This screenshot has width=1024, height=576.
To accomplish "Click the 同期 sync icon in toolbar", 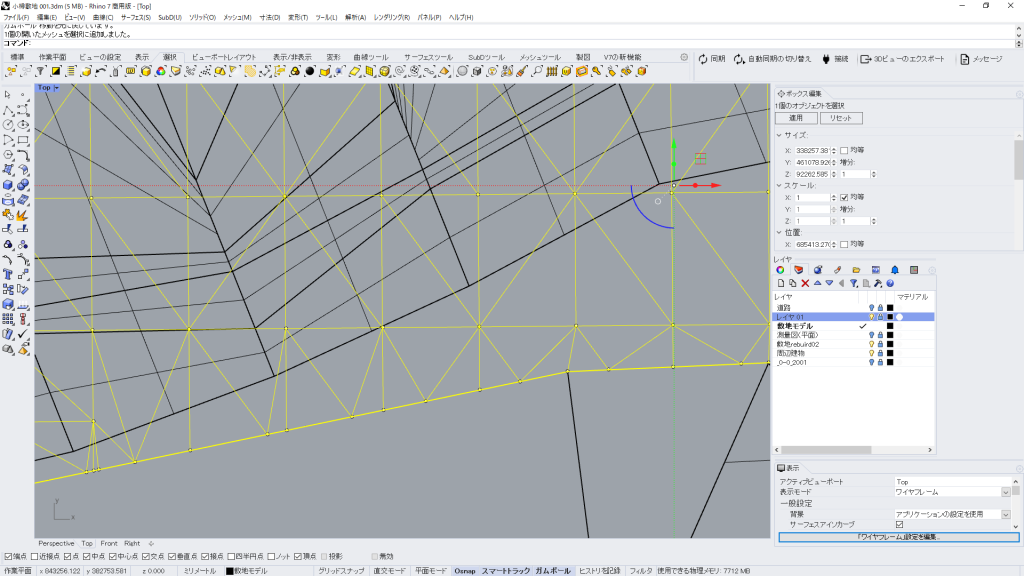I will [703, 59].
